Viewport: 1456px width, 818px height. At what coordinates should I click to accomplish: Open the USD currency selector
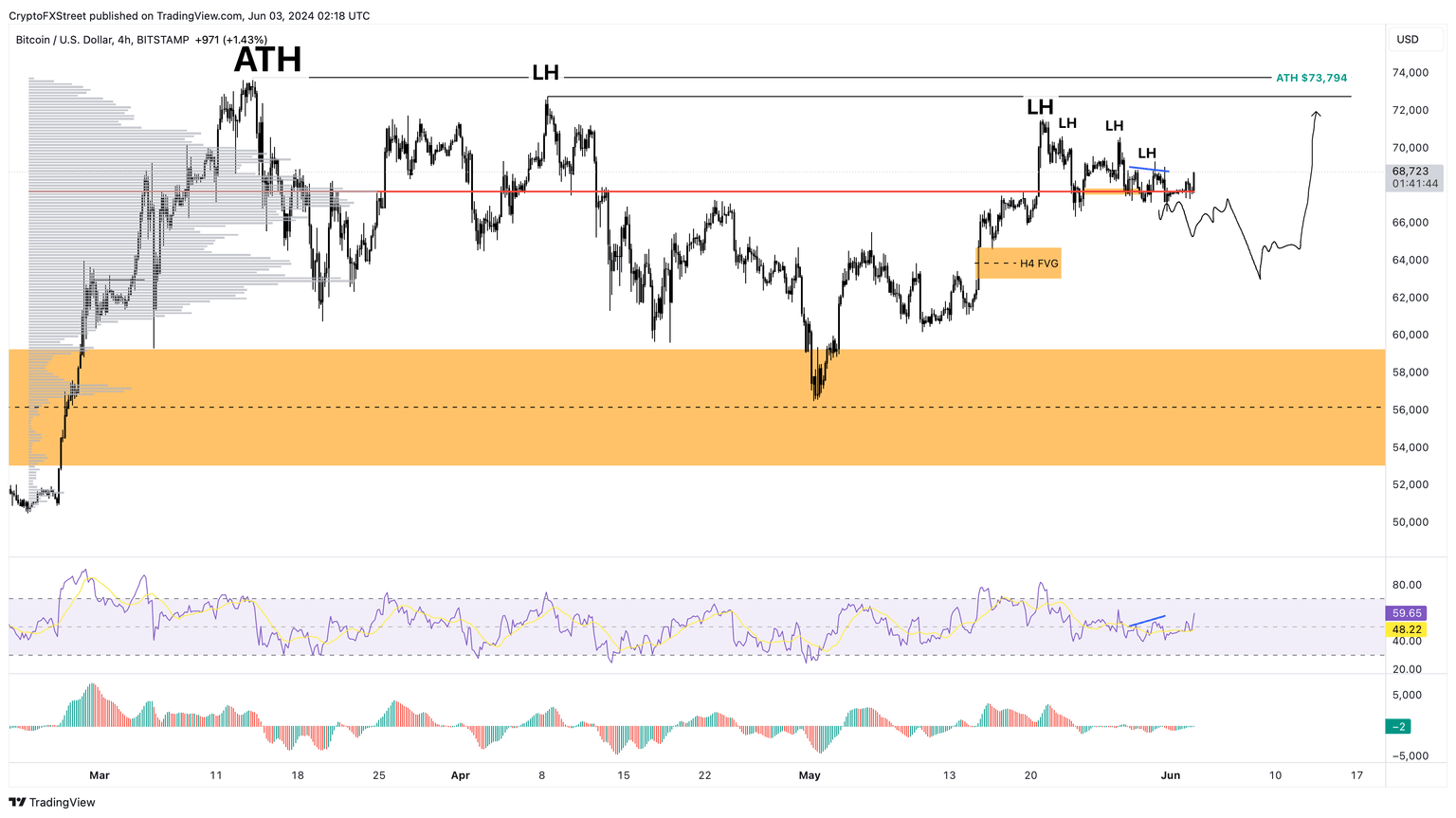pos(1414,39)
